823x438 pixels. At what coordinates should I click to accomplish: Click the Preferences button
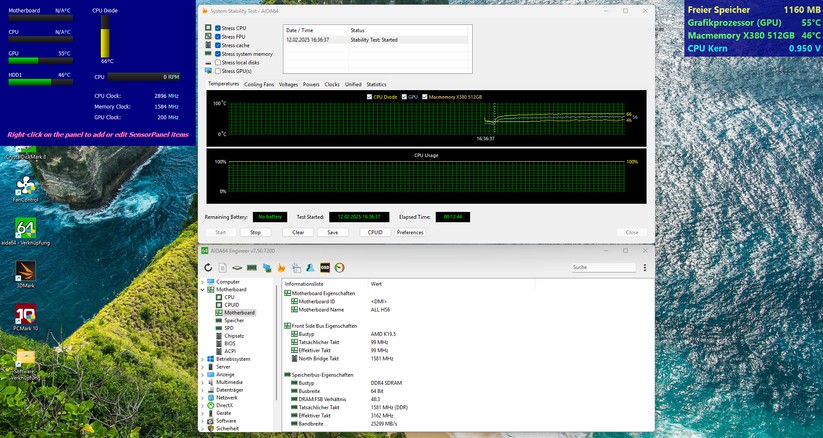click(410, 232)
